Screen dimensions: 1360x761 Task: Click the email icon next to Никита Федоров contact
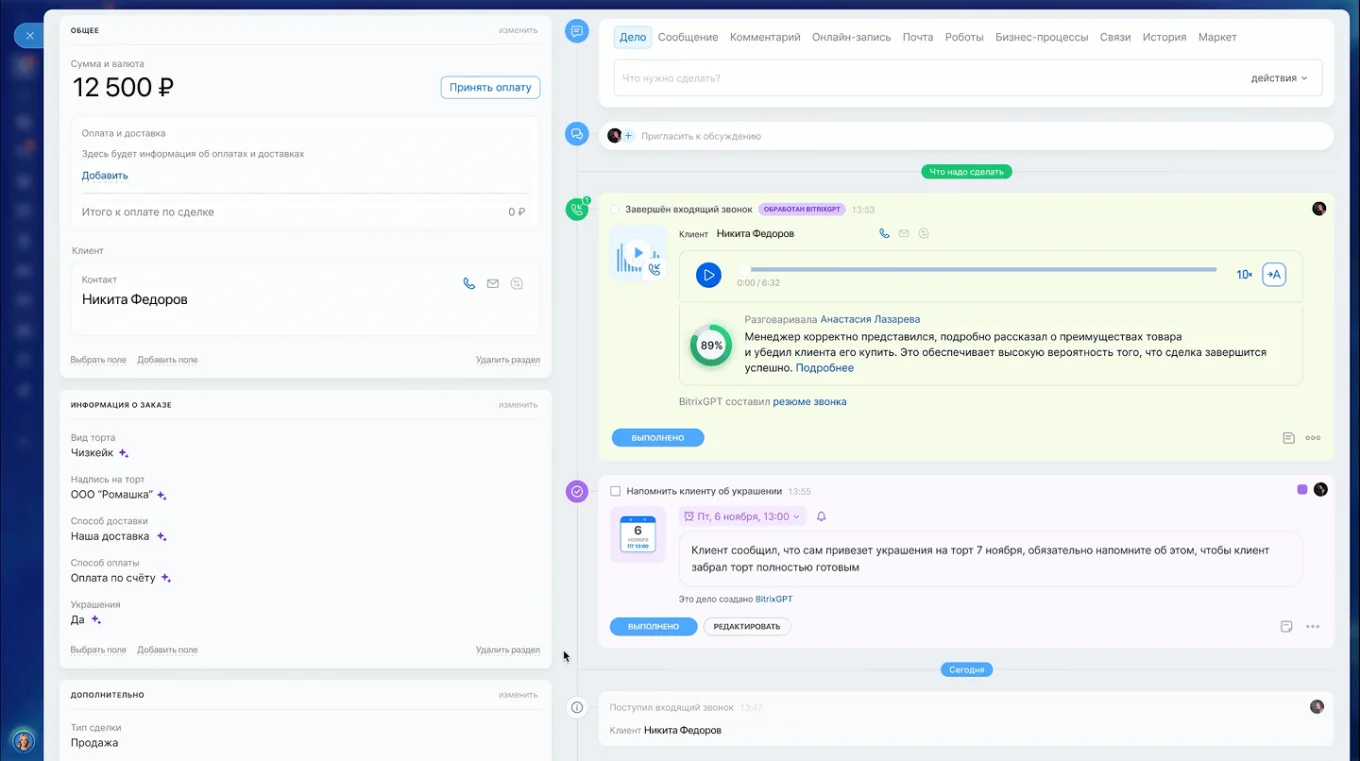tap(493, 284)
